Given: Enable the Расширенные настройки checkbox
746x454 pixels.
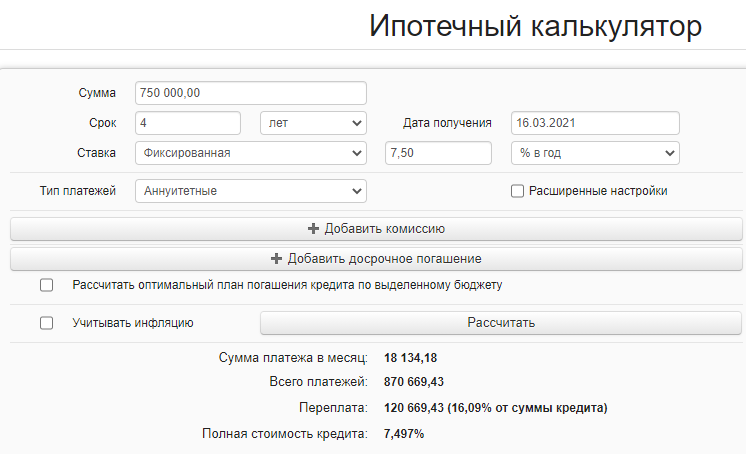Looking at the screenshot, I should (517, 191).
